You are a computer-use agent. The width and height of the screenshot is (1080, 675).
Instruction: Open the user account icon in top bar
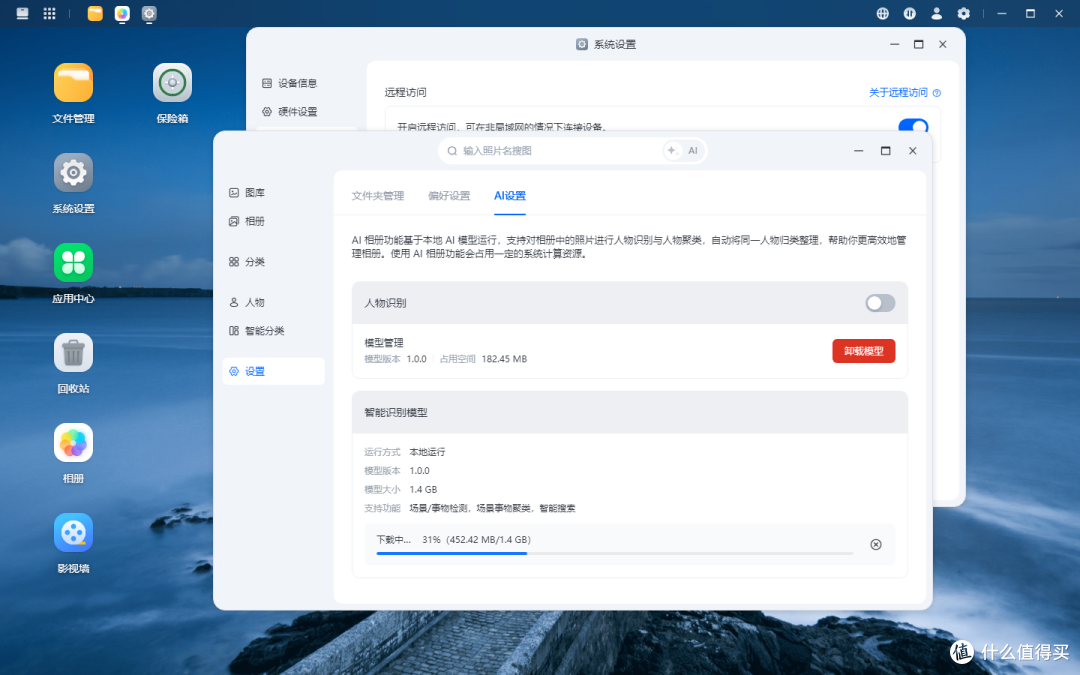(936, 13)
